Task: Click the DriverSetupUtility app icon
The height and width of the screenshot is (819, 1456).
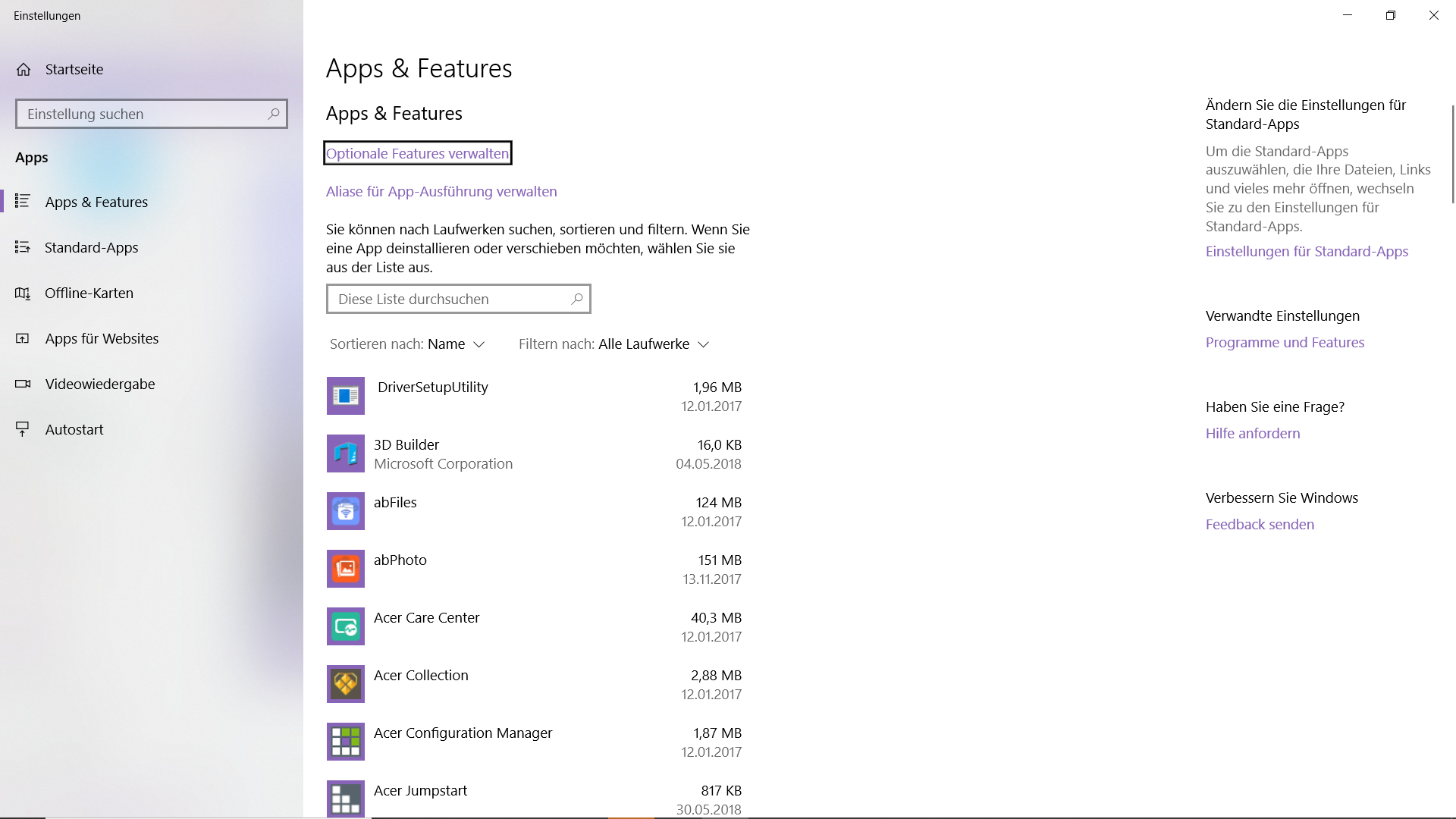Action: click(x=345, y=395)
